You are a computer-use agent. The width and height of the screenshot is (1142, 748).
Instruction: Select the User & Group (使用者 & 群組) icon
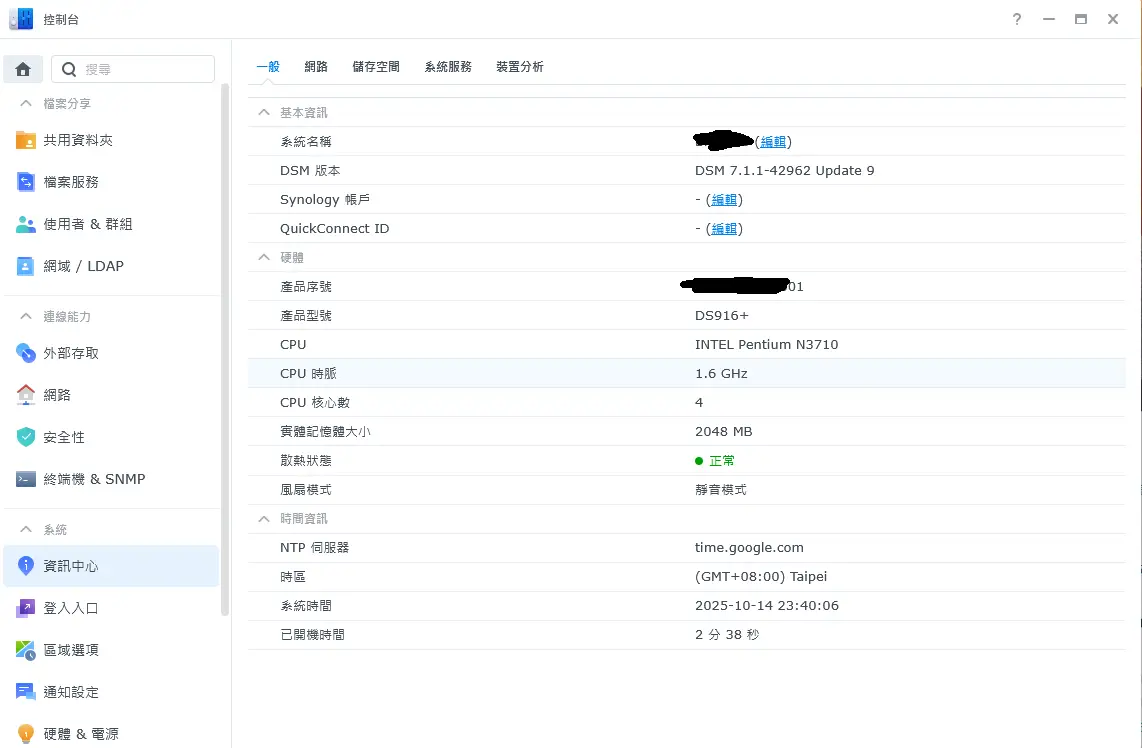(26, 225)
